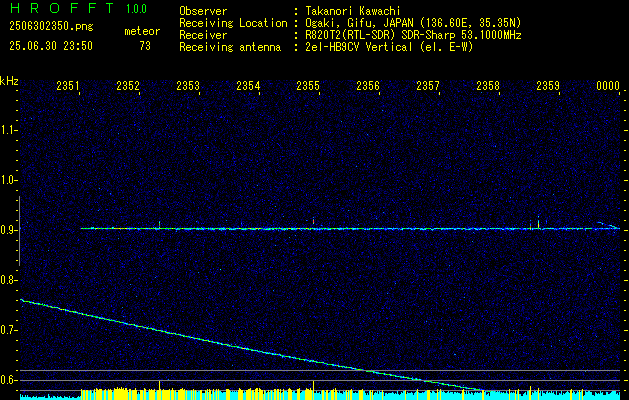Click the file name 2506302350.png
Image resolution: width=629 pixels, height=400 pixels.
click(x=51, y=27)
